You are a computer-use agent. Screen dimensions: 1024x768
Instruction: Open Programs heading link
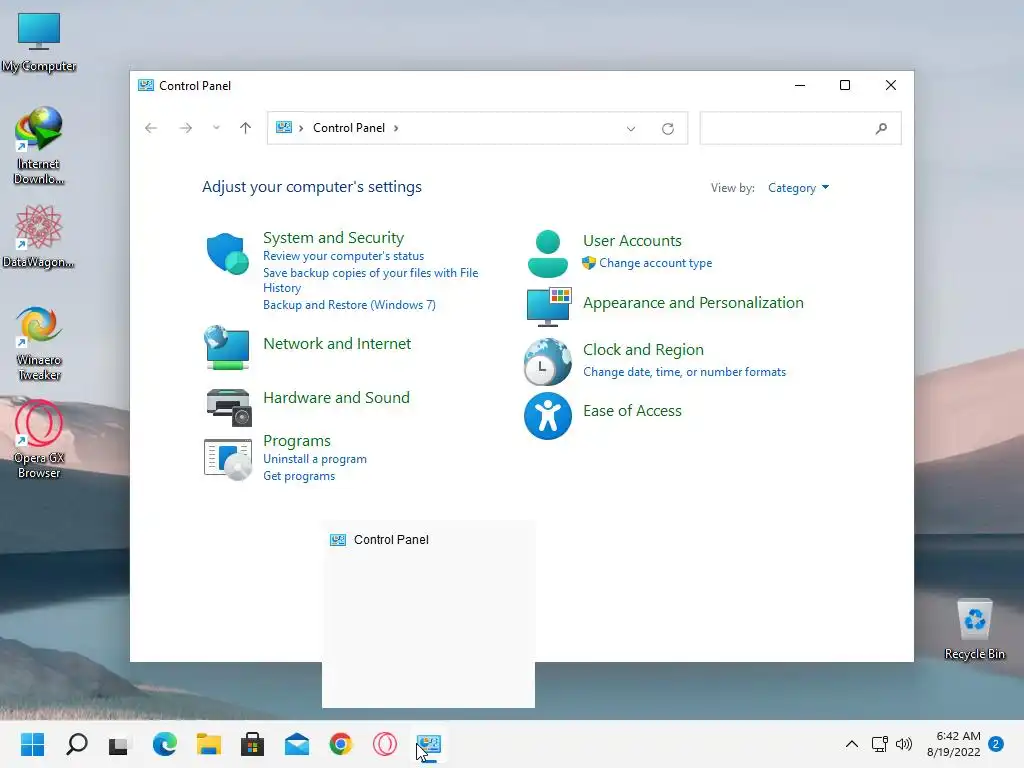[297, 441]
